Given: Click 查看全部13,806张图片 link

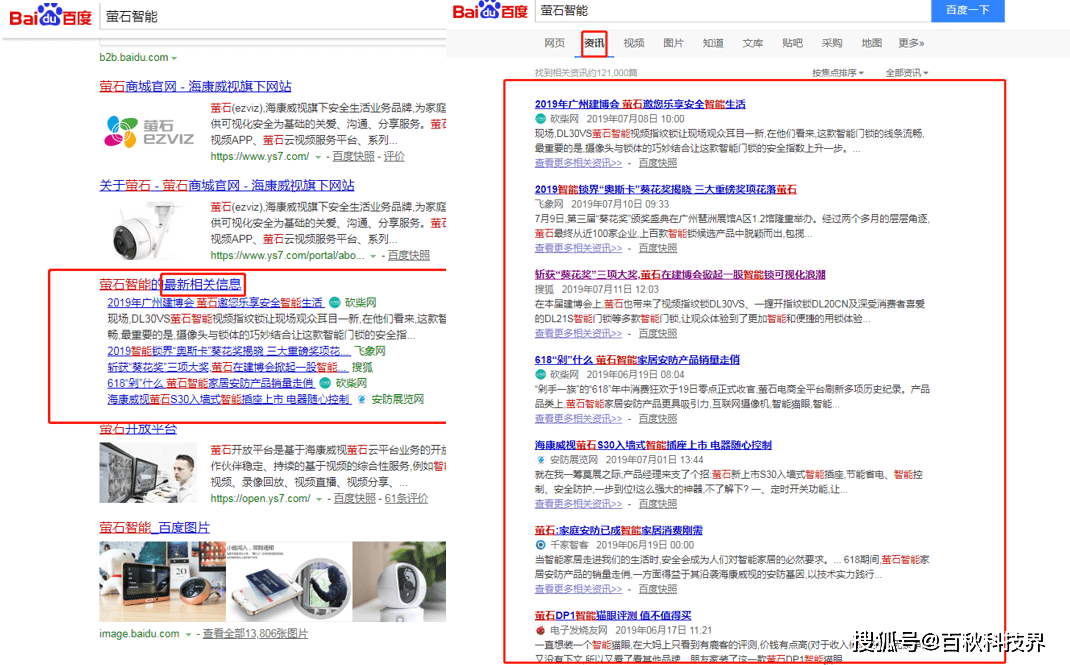Looking at the screenshot, I should [x=255, y=634].
